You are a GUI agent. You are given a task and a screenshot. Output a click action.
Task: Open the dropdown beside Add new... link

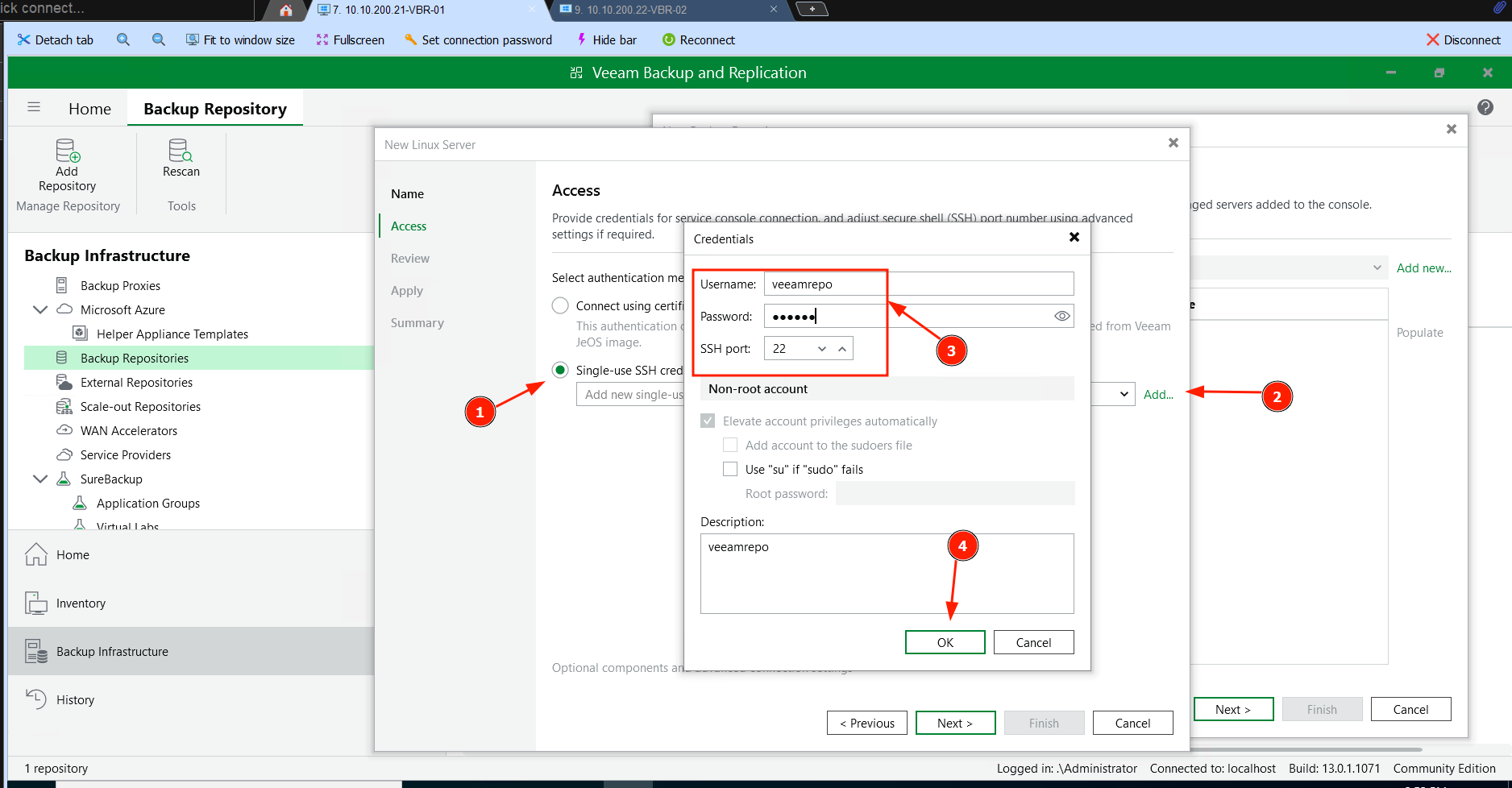click(x=1377, y=268)
